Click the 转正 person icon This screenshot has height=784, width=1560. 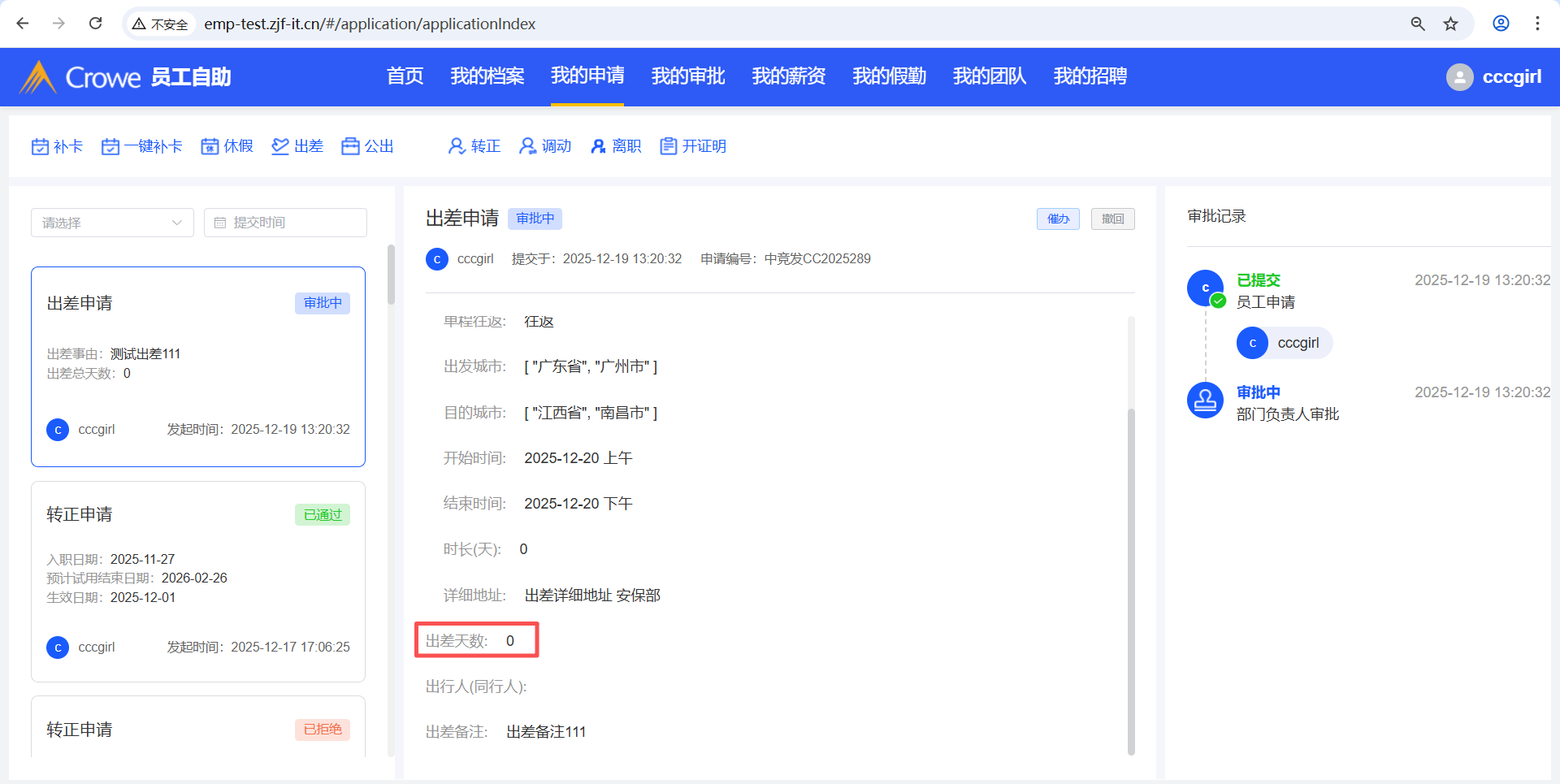[457, 146]
